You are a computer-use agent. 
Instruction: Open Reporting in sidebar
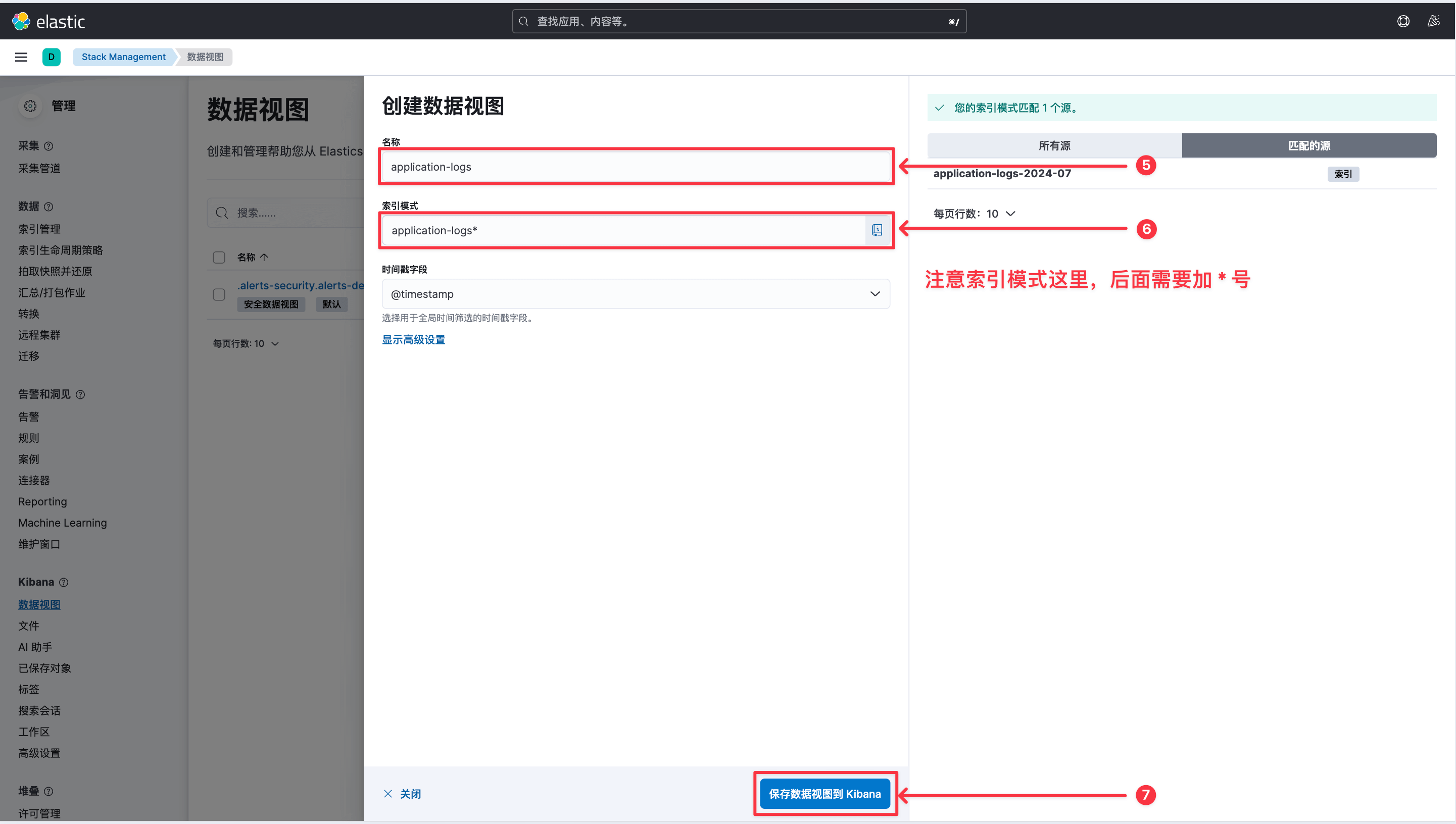pos(42,501)
